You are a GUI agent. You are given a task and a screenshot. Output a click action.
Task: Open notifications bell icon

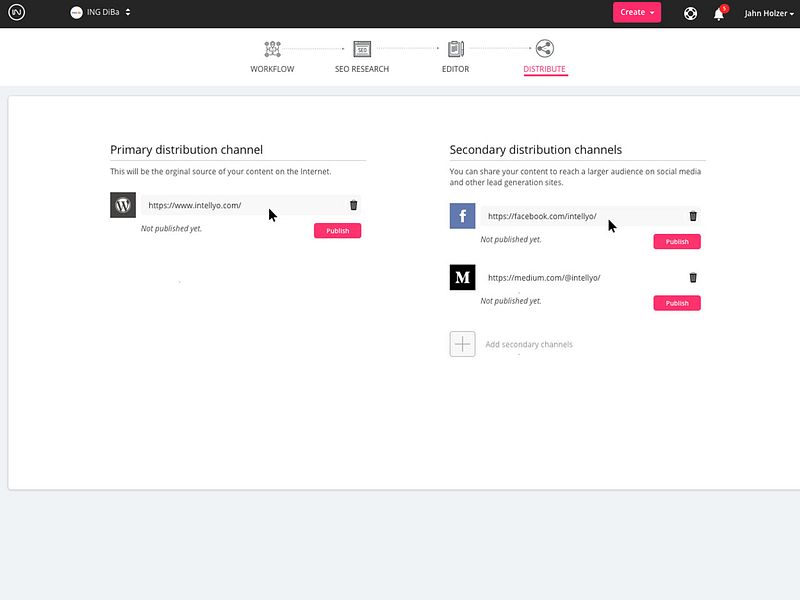[x=719, y=14]
